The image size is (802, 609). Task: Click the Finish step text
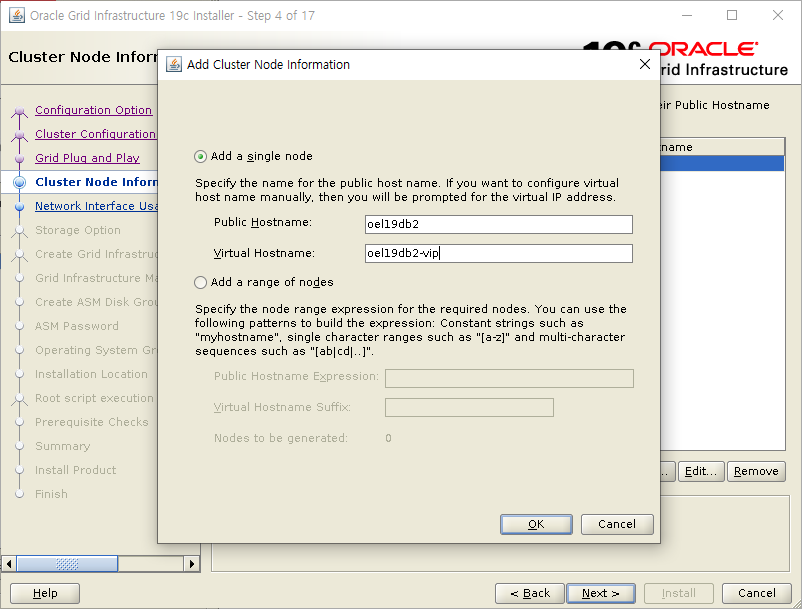click(x=51, y=494)
